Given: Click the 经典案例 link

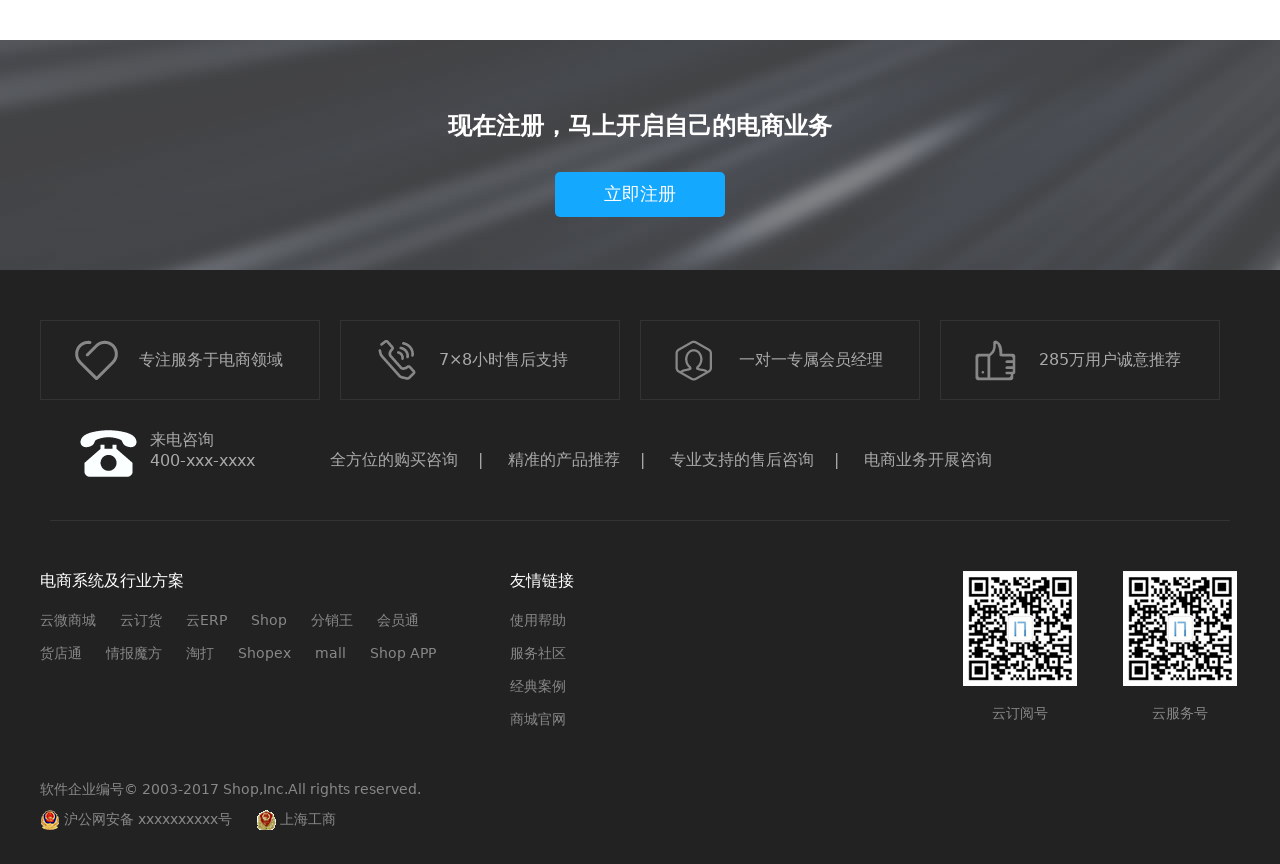Looking at the screenshot, I should tap(537, 686).
